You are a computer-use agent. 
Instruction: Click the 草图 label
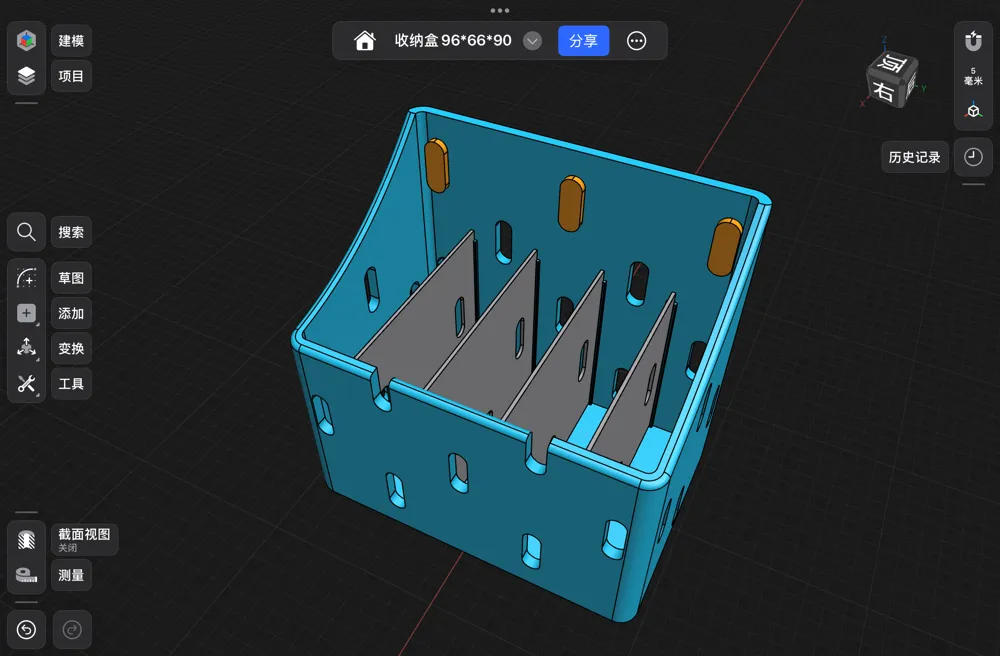click(x=71, y=278)
